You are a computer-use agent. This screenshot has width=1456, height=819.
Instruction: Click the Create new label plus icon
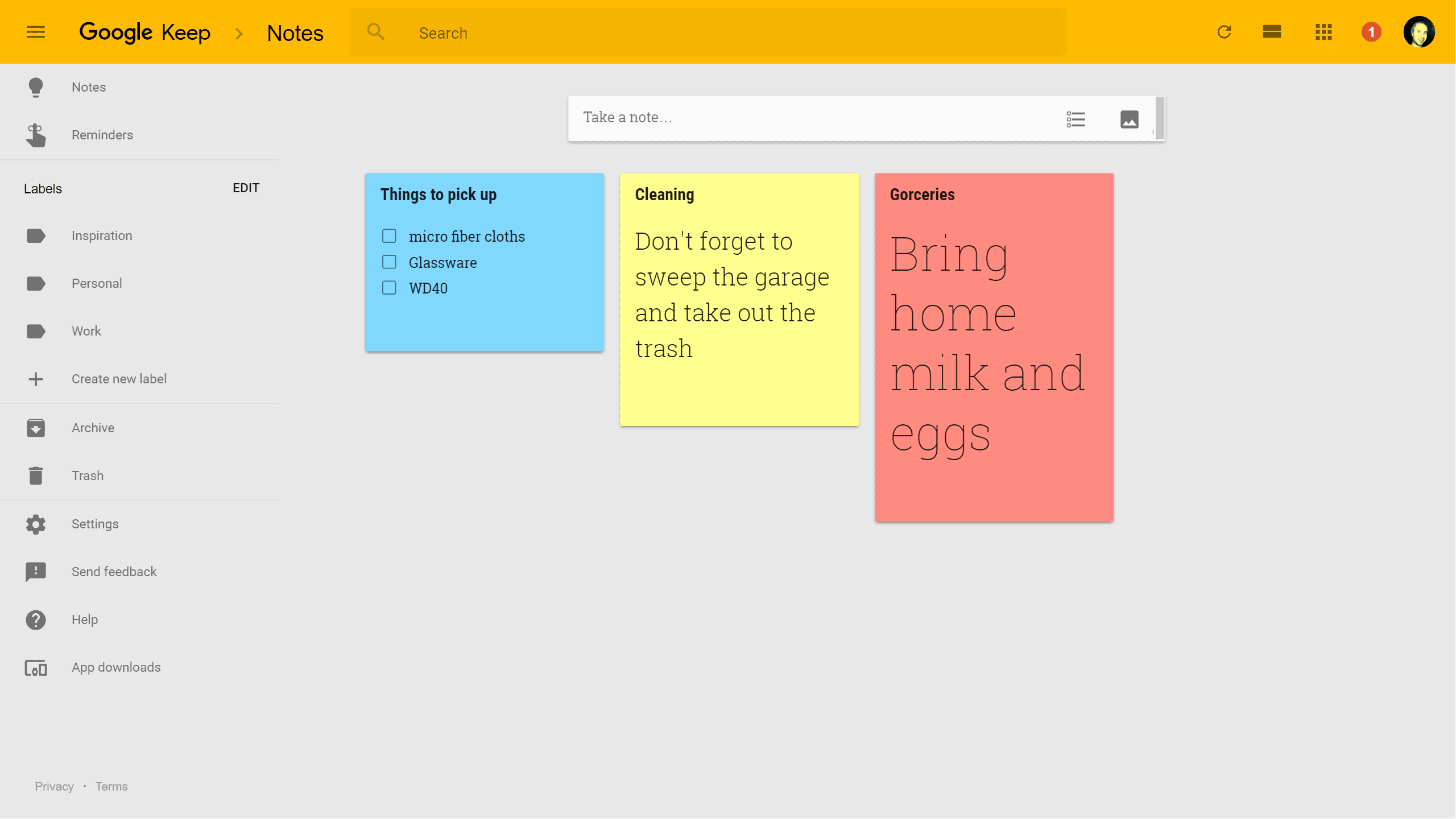35,378
